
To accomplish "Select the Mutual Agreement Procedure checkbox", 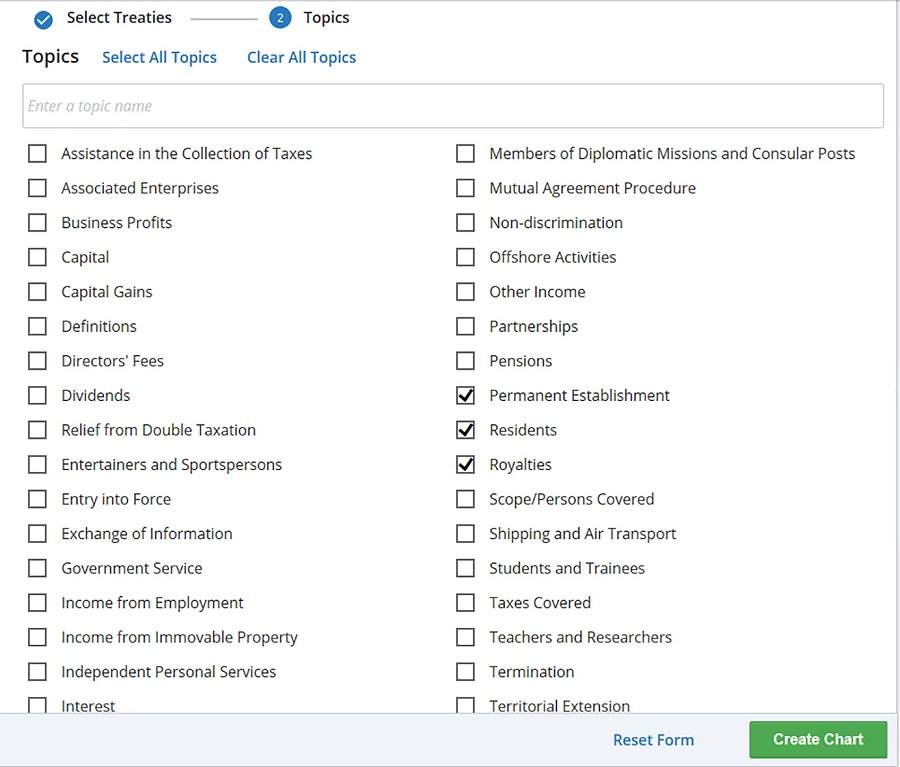I will point(465,188).
